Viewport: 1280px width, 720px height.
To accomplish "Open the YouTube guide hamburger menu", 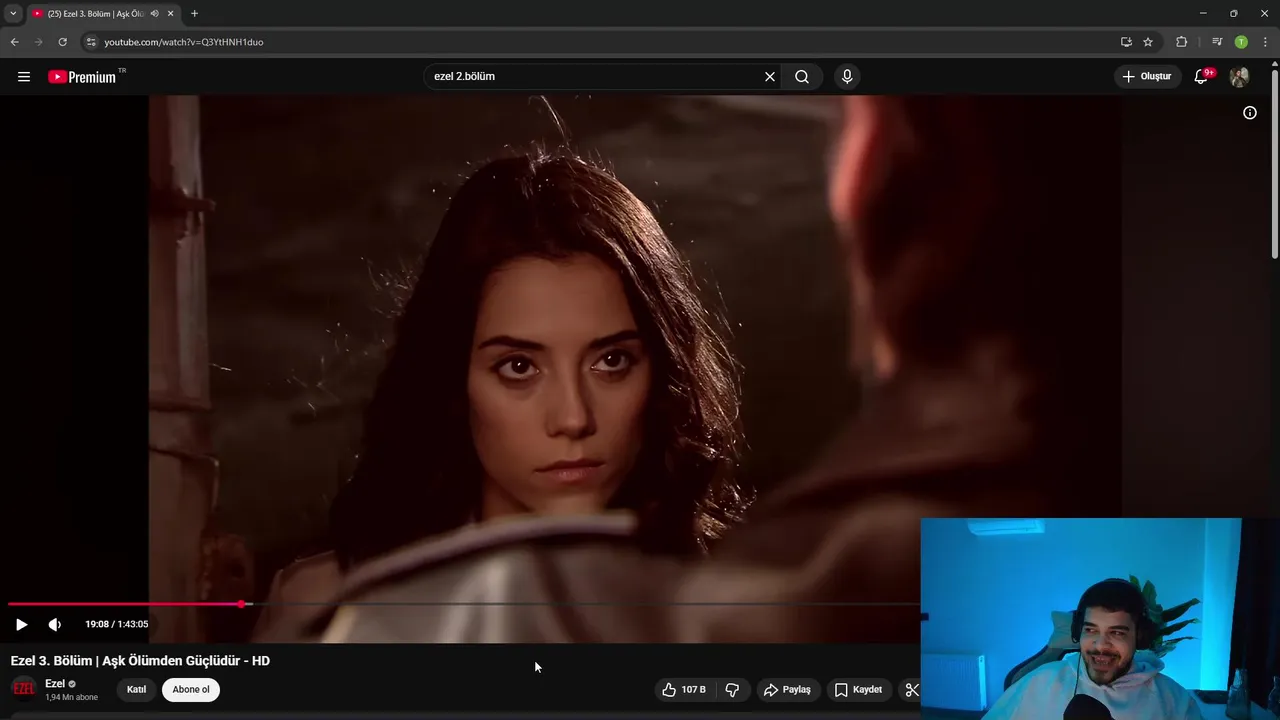I will (24, 77).
